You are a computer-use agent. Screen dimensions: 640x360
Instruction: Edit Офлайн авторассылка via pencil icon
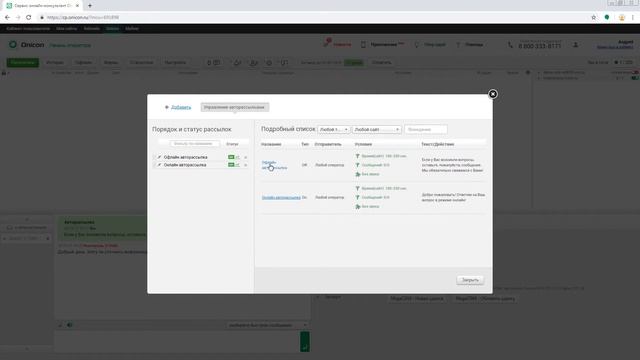pyautogui.click(x=159, y=157)
